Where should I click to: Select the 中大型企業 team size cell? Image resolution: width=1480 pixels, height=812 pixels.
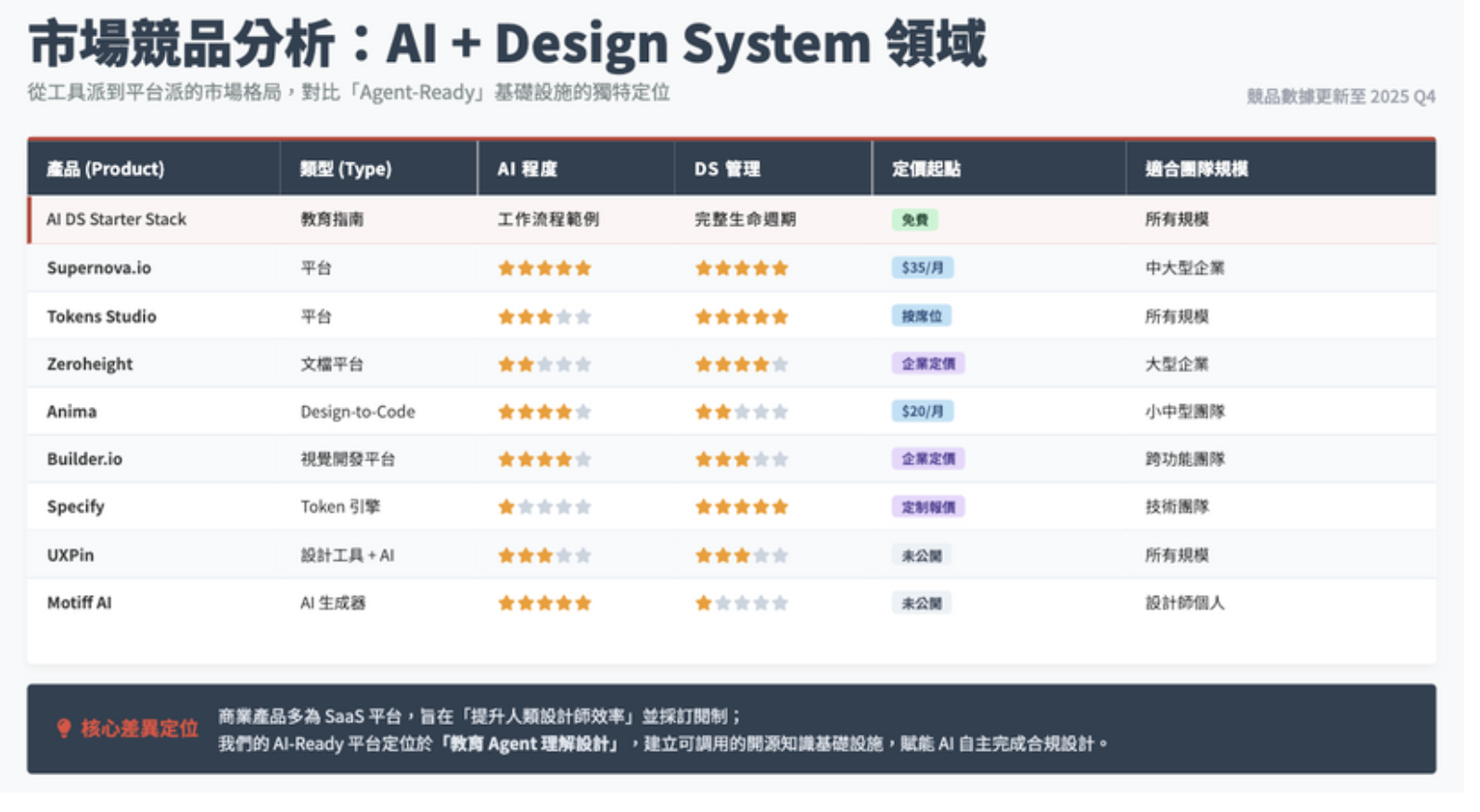click(1185, 268)
